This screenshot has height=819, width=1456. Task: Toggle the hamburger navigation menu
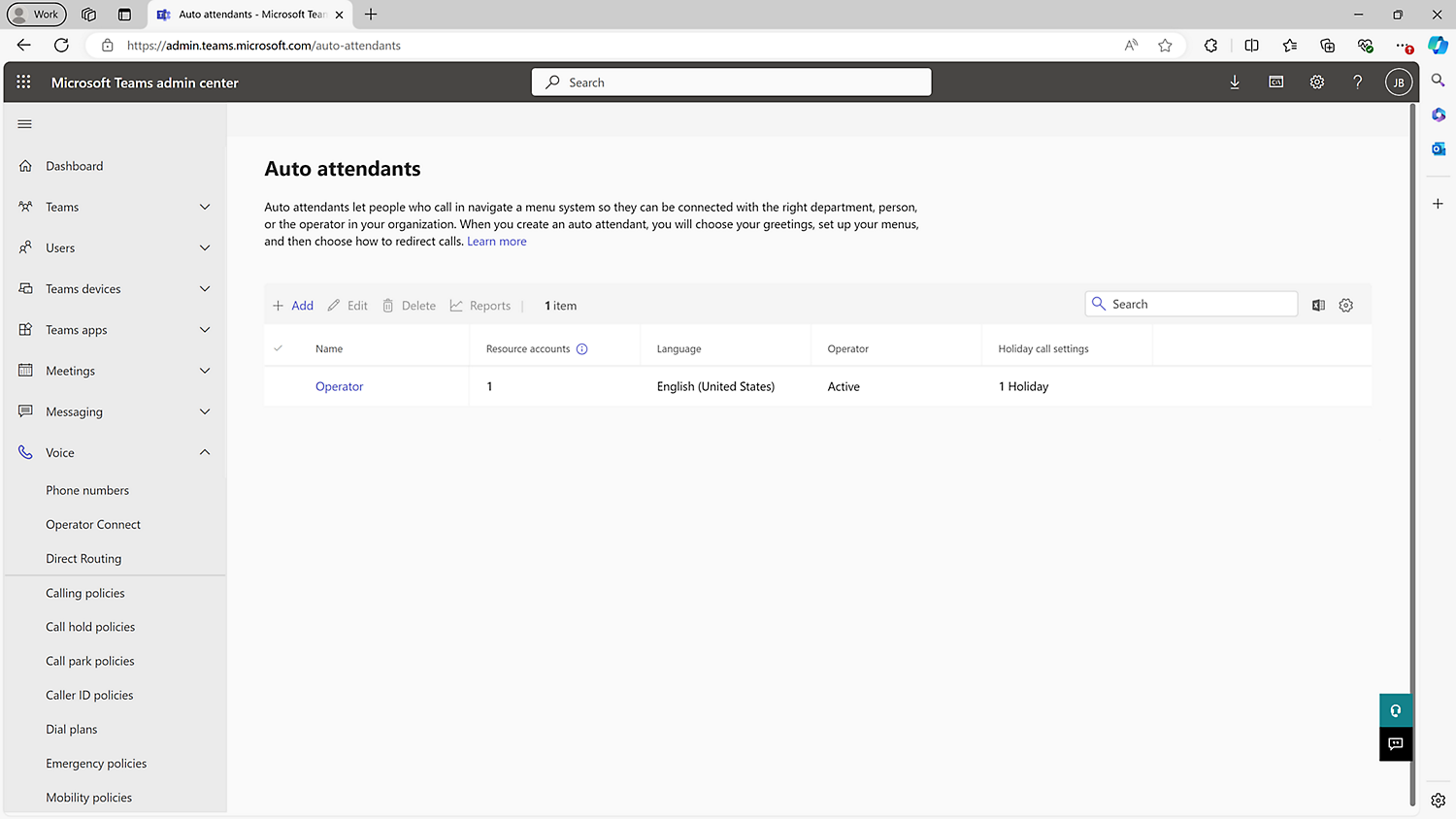tap(25, 124)
